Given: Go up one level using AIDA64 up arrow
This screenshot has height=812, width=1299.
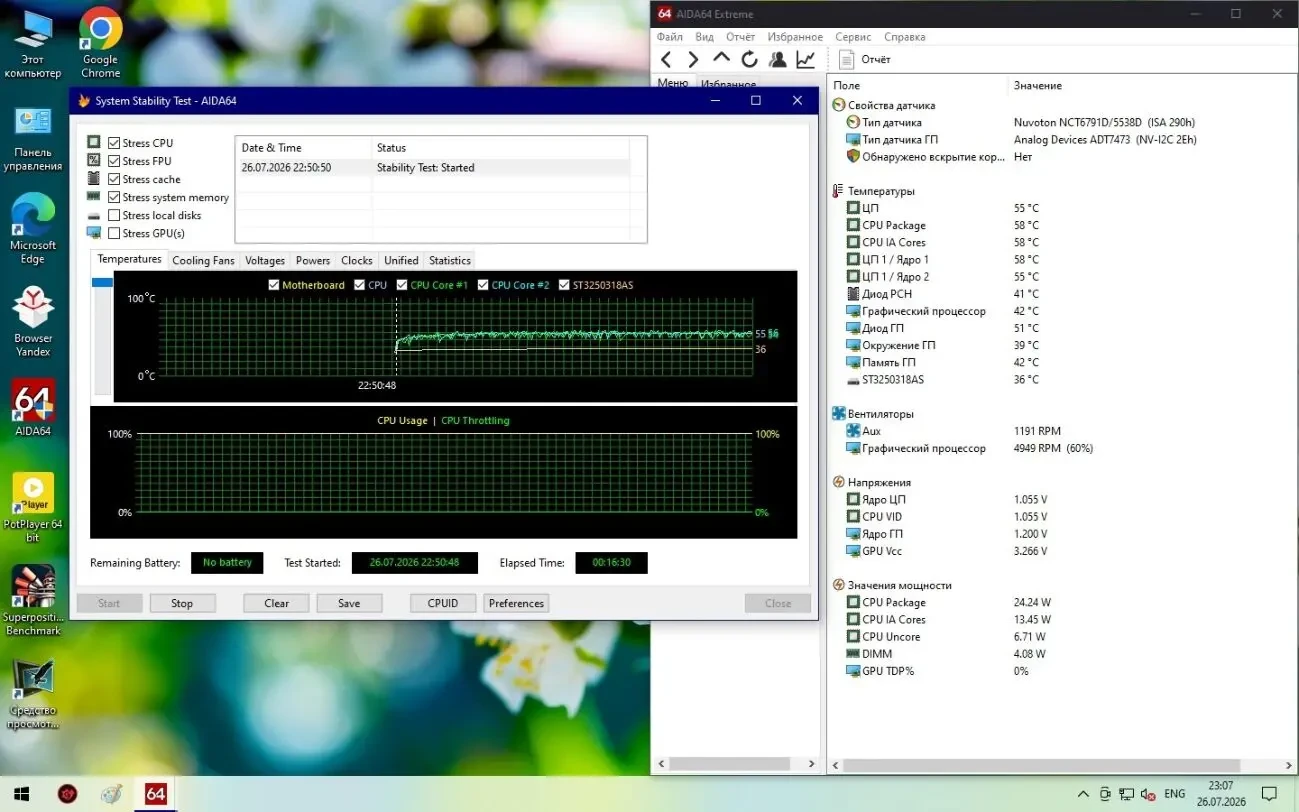Looking at the screenshot, I should [x=721, y=60].
